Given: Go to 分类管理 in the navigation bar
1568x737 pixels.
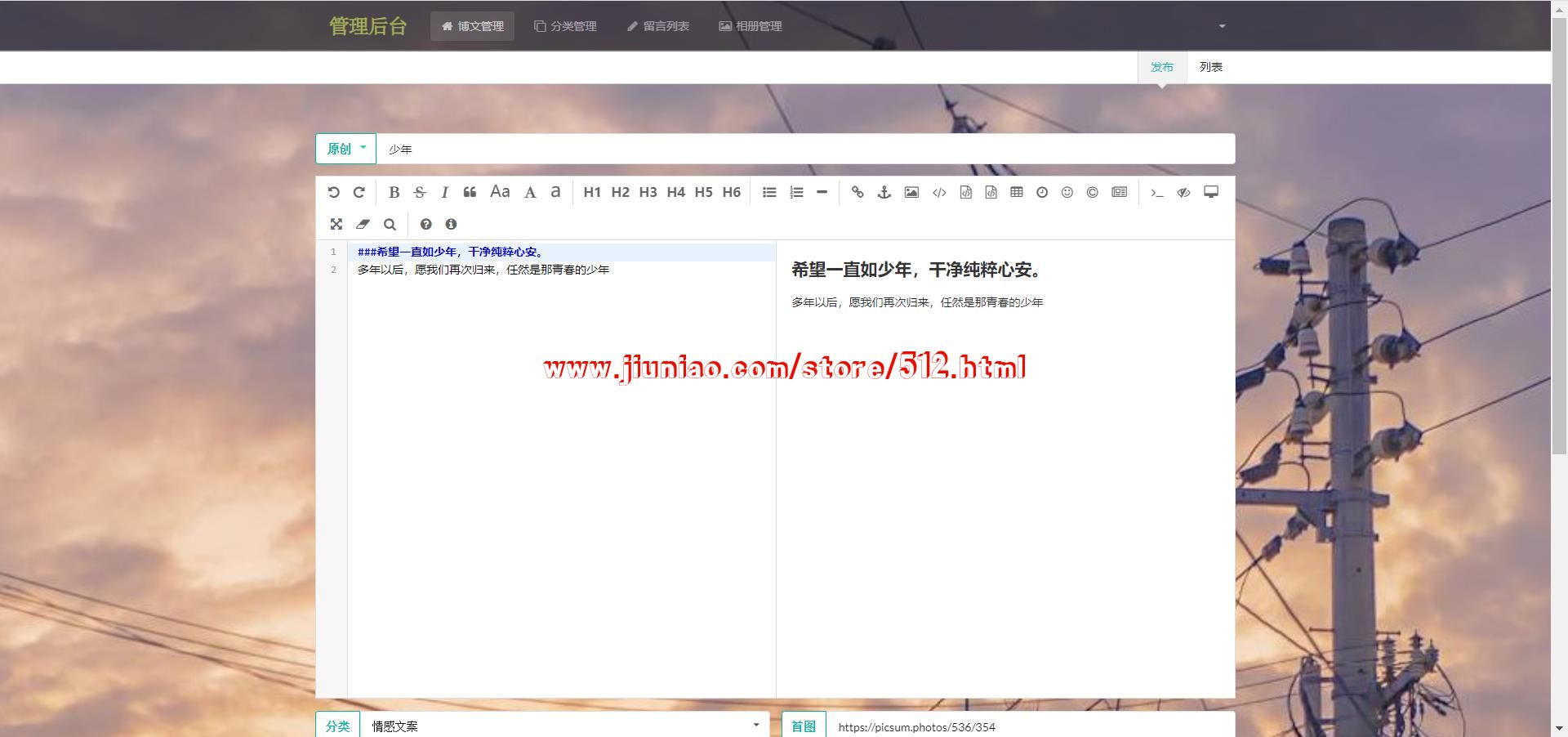Looking at the screenshot, I should click(565, 26).
